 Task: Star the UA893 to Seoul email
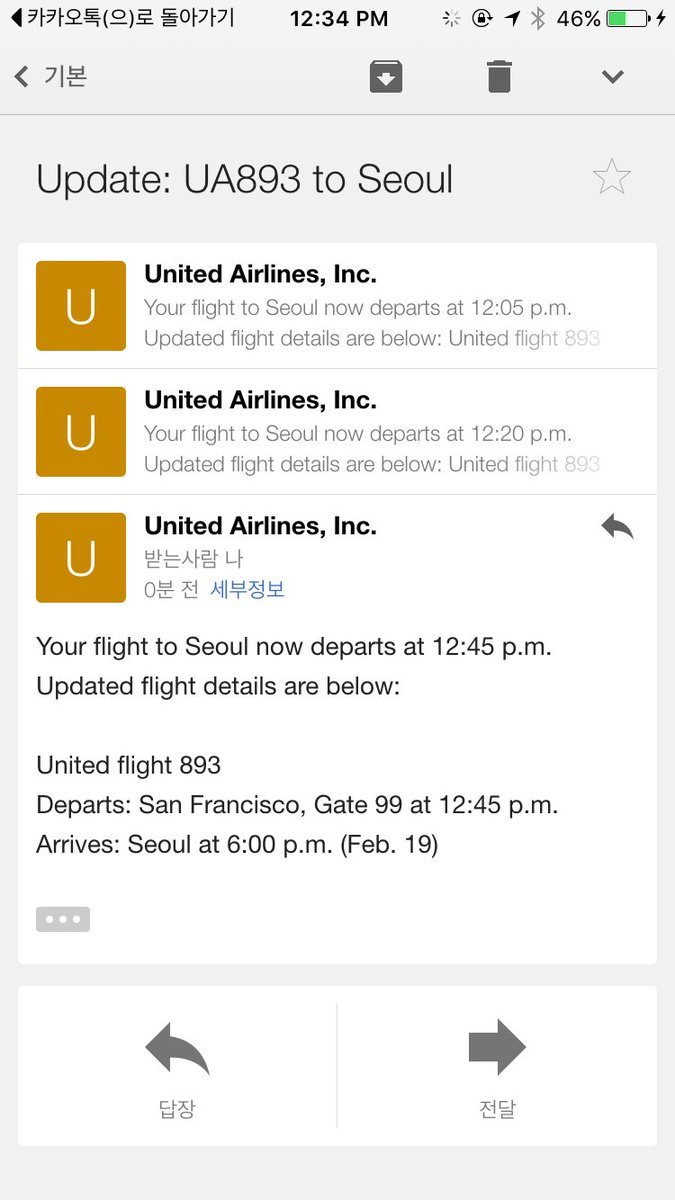[611, 178]
